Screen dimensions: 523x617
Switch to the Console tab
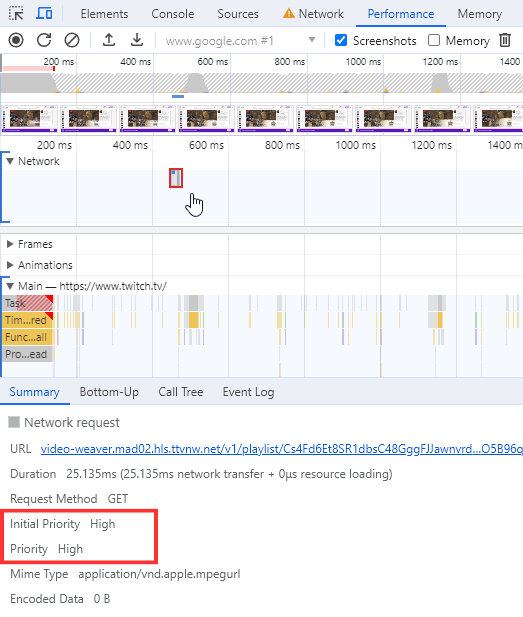[172, 14]
